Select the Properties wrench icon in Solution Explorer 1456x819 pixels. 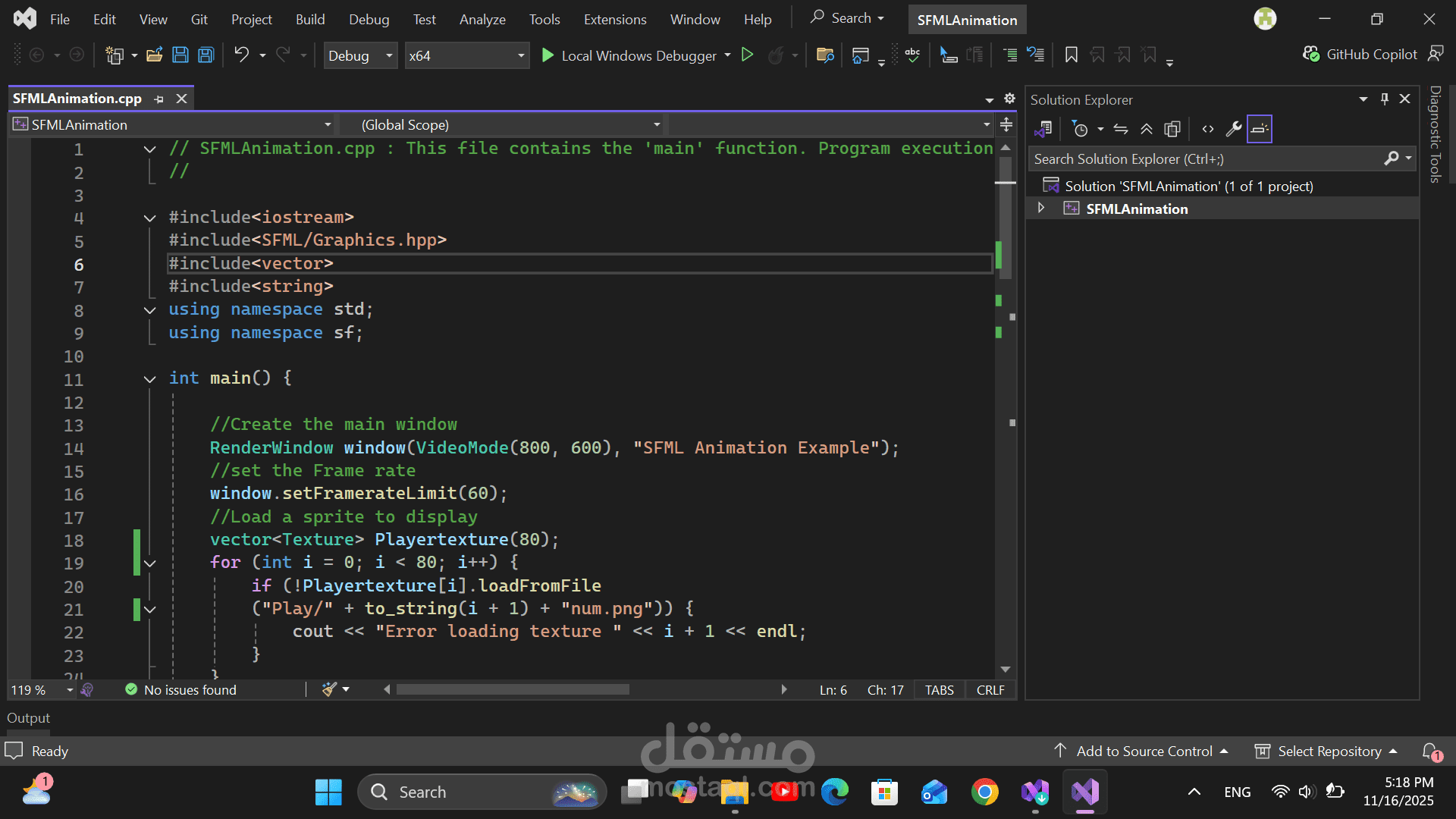1235,129
